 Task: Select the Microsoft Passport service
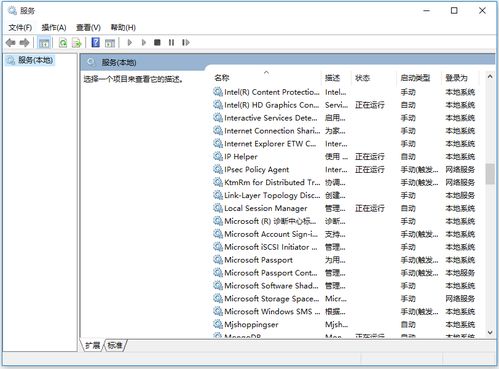click(345, 260)
